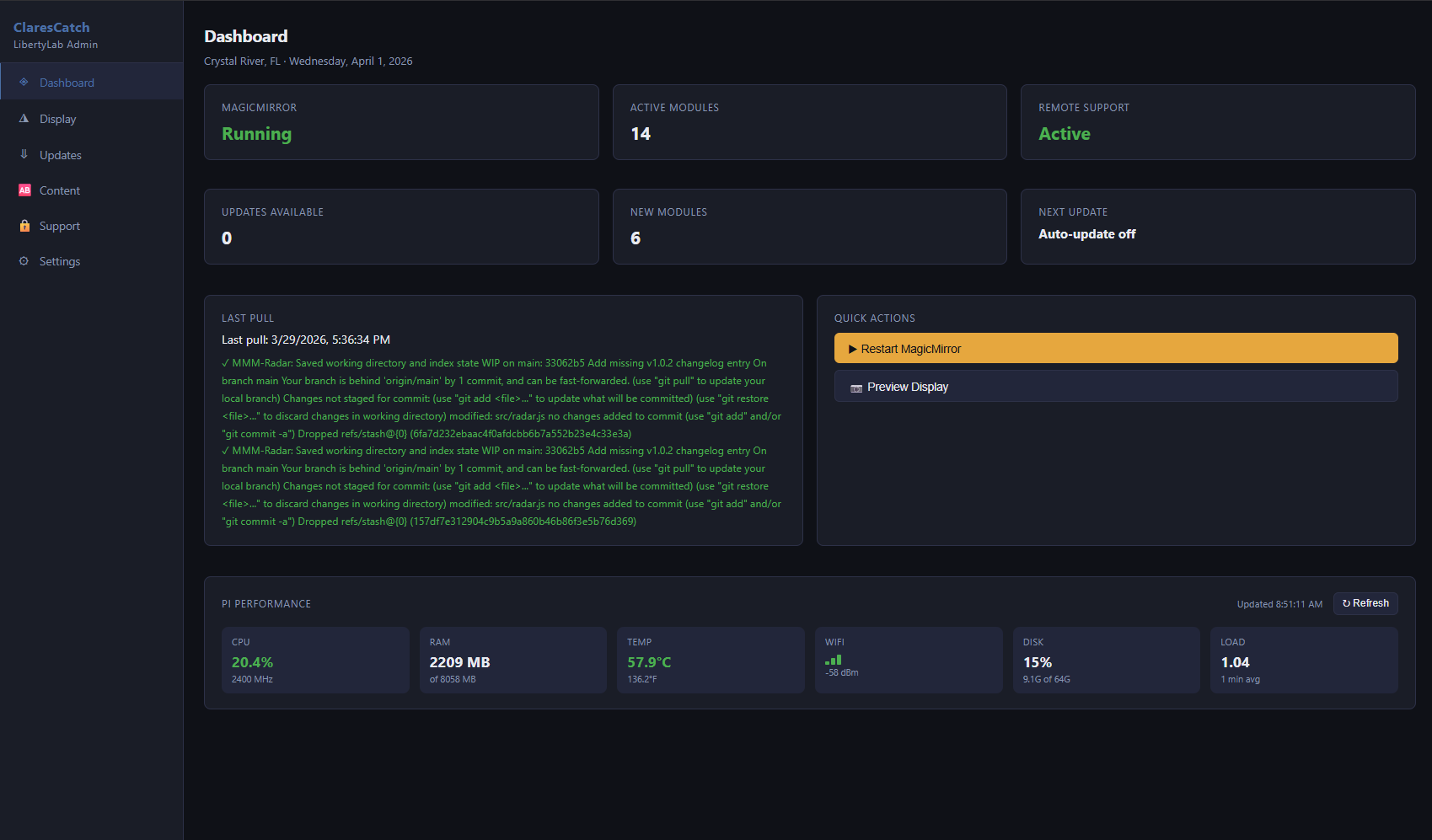Open Content via the AB badge icon
The height and width of the screenshot is (840, 1432).
pyautogui.click(x=24, y=190)
